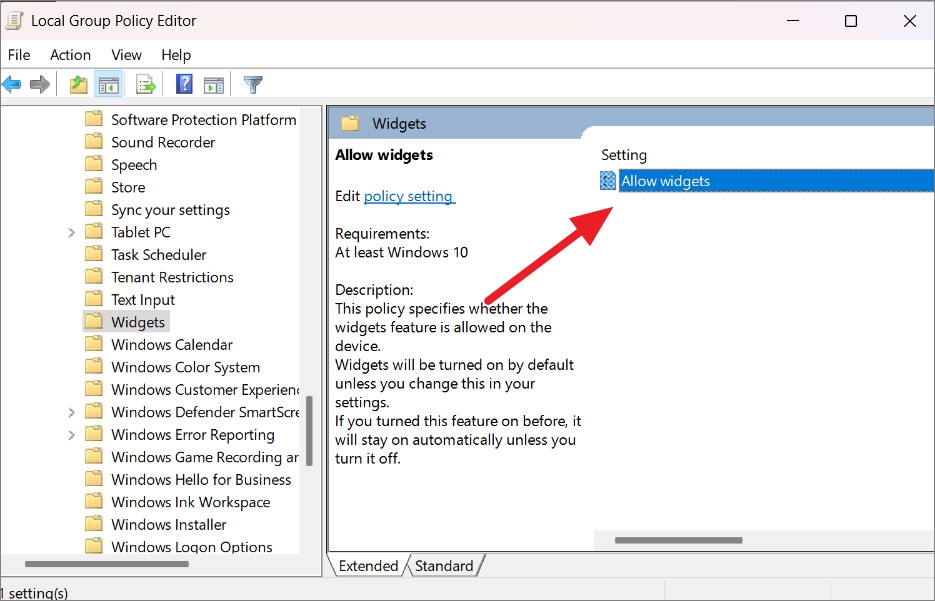Click the tree pane horizontal scrollbar thumb
This screenshot has height=601, width=935.
(x=107, y=564)
